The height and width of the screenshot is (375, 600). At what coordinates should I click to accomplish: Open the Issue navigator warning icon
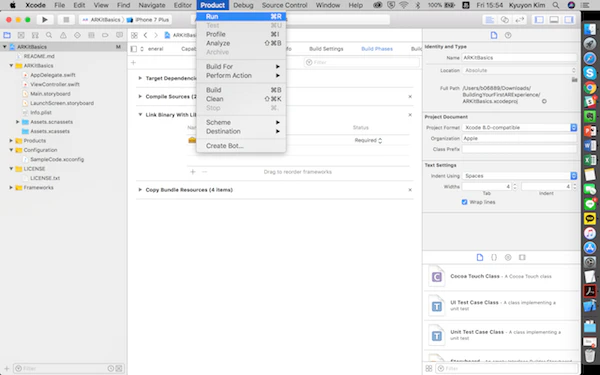point(63,35)
